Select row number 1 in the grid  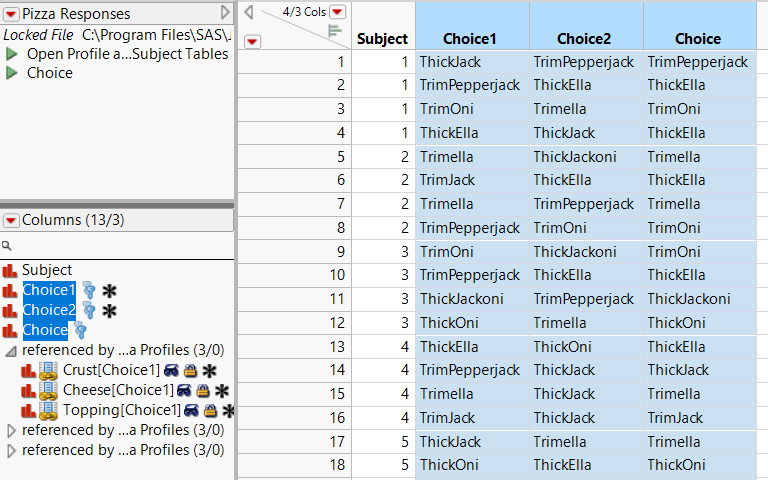tap(294, 62)
